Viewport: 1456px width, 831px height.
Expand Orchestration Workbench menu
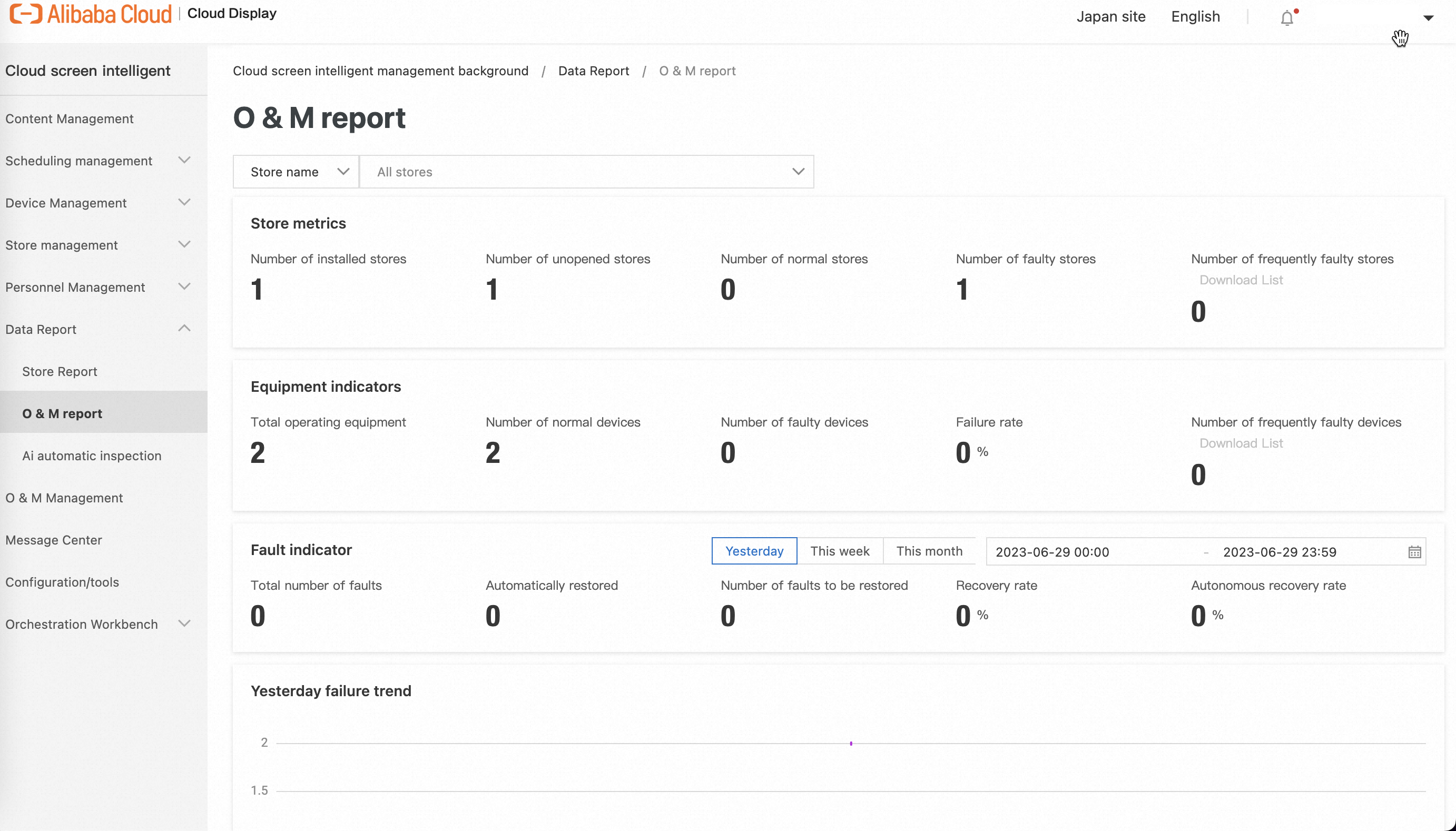click(103, 625)
